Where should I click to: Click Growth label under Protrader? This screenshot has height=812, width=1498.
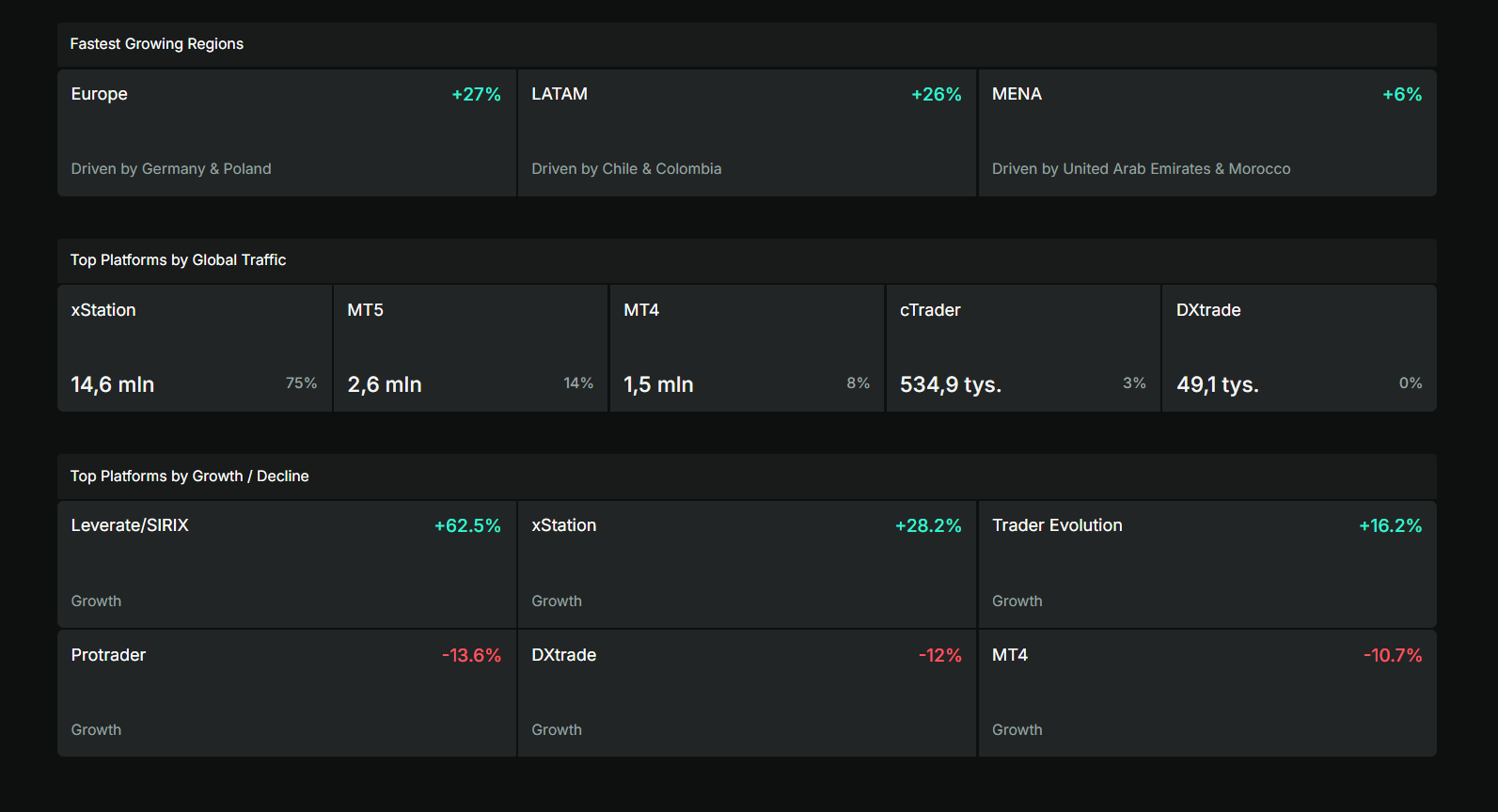click(x=96, y=730)
